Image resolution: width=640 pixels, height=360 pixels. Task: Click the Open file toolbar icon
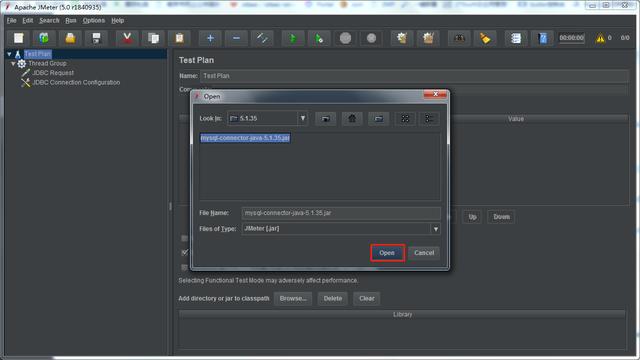(70, 38)
